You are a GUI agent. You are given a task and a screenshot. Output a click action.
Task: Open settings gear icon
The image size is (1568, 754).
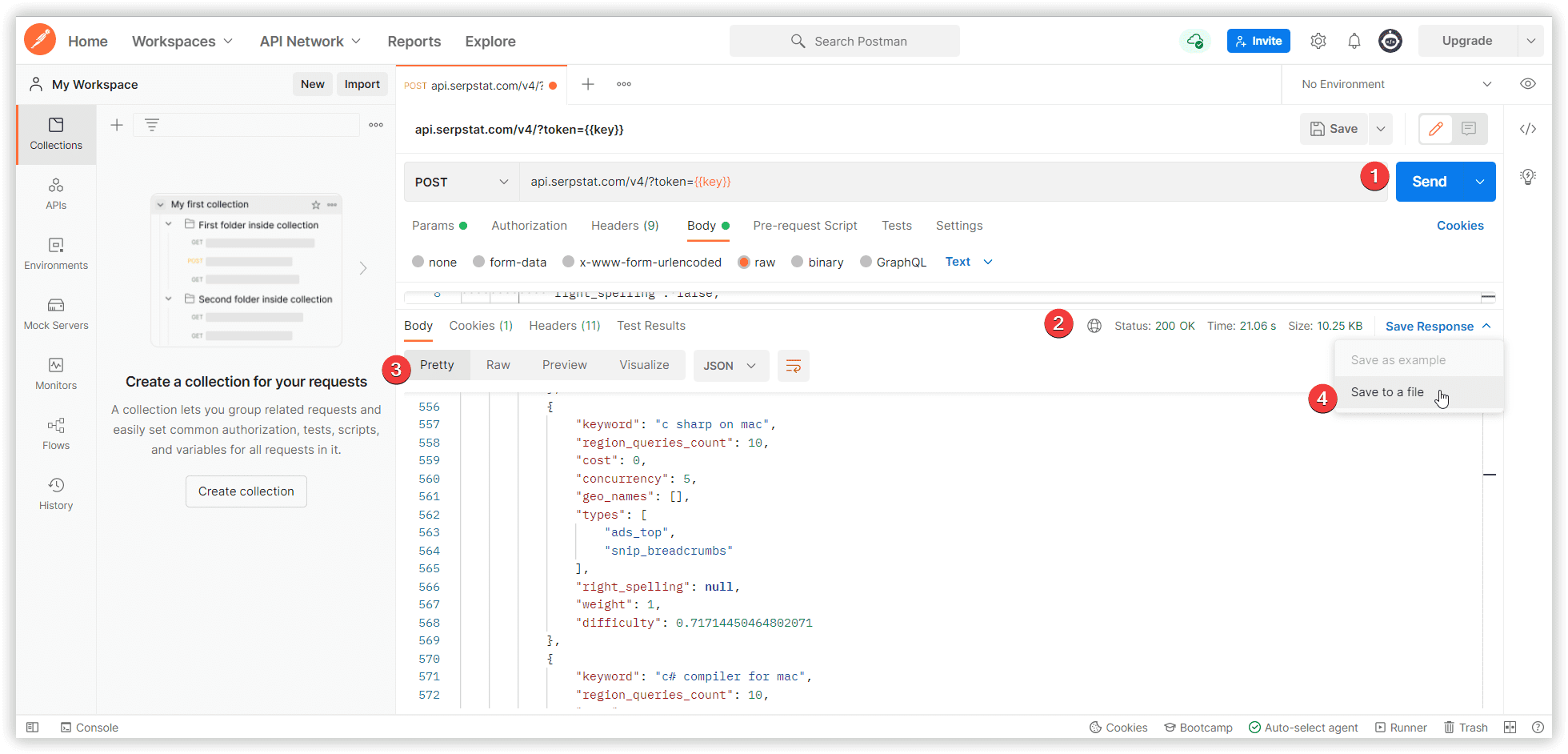1318,41
